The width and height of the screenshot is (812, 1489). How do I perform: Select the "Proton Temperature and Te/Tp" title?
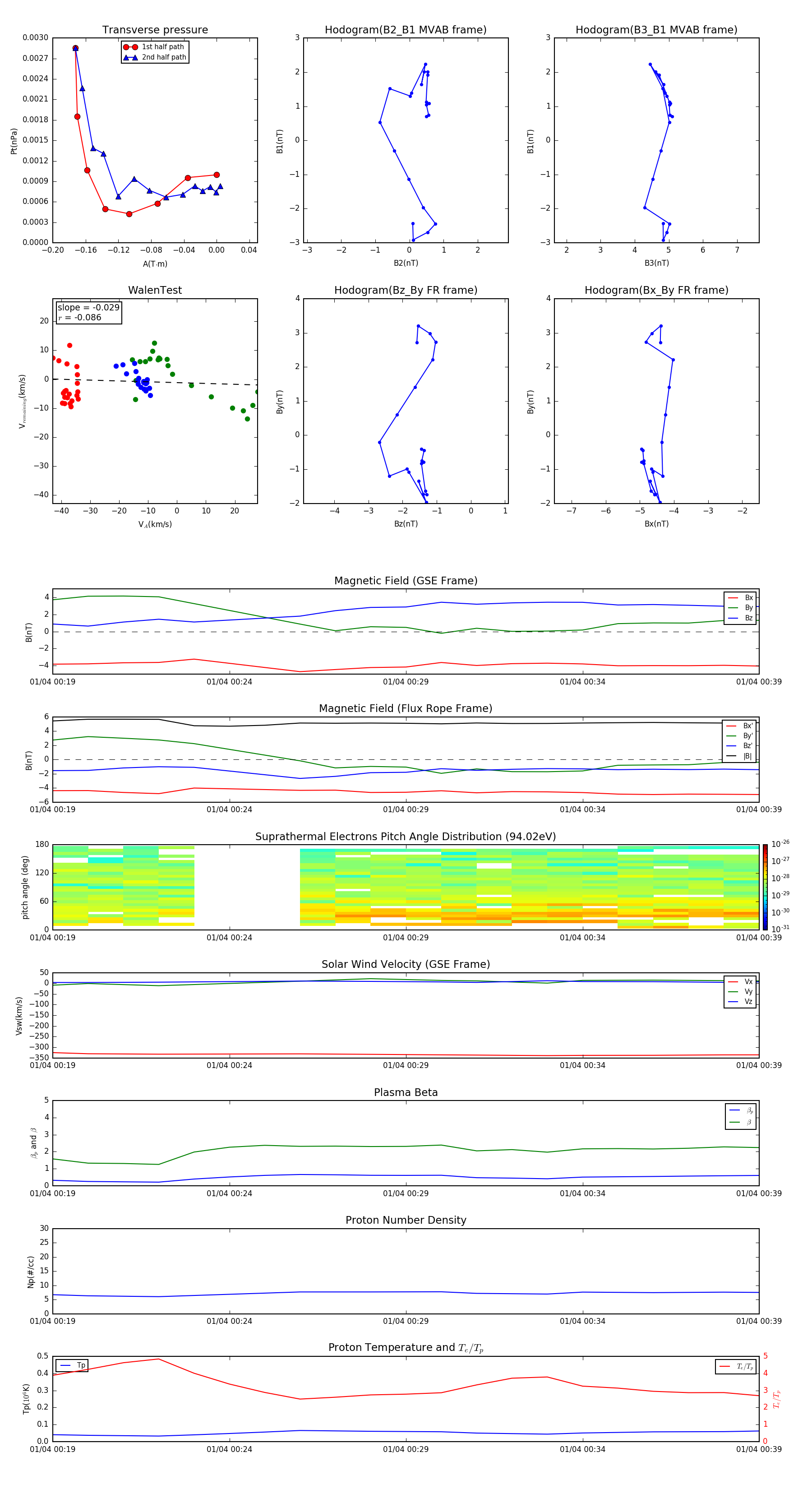(x=406, y=1348)
